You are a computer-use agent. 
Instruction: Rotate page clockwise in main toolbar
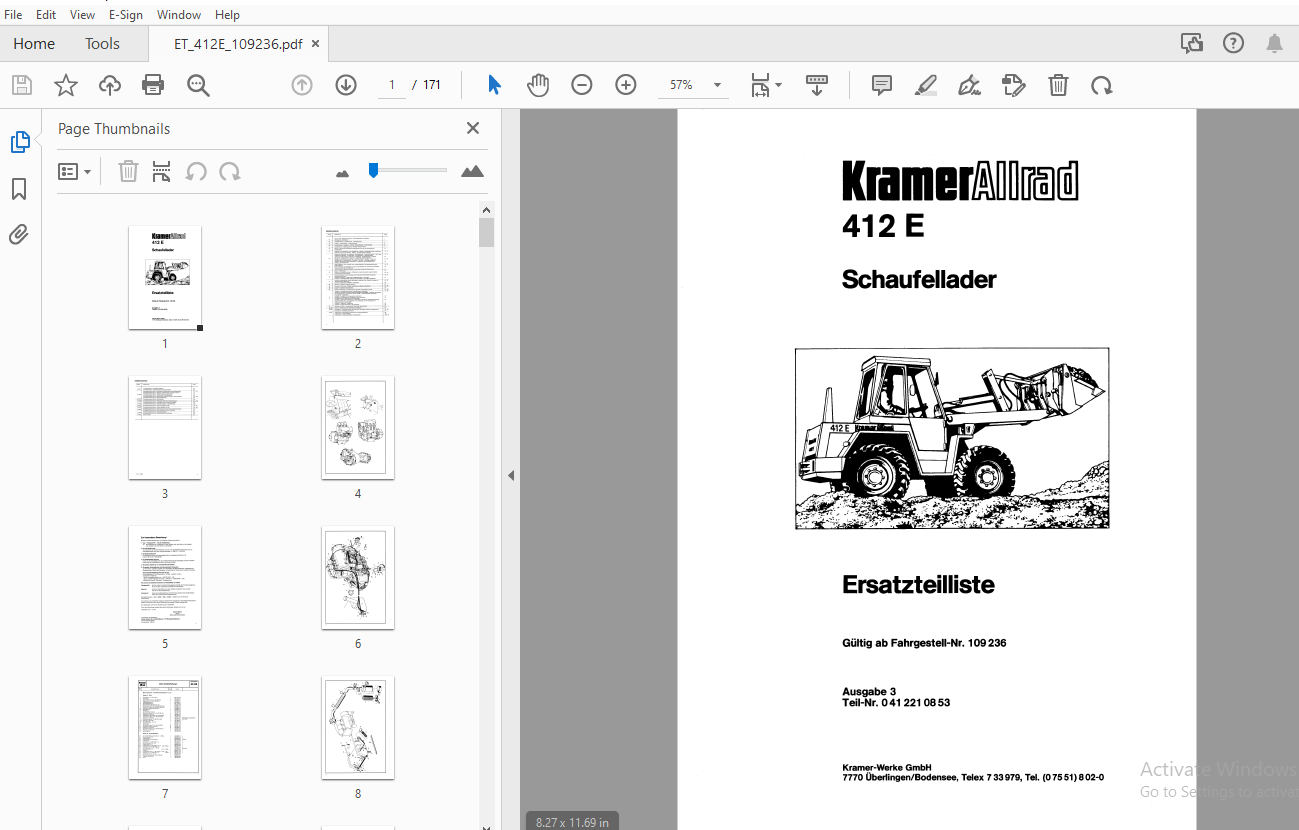[1102, 86]
